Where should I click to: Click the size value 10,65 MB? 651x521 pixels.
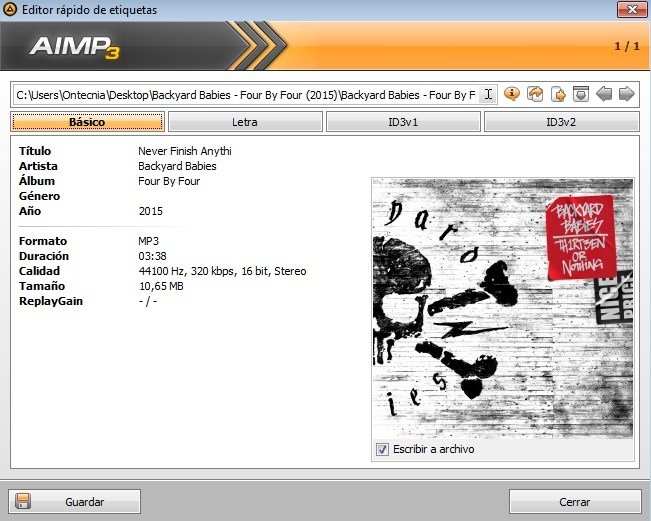point(161,286)
